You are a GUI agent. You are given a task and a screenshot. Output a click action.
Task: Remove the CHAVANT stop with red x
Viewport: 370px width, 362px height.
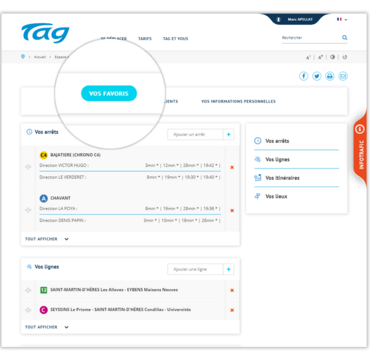[232, 210]
